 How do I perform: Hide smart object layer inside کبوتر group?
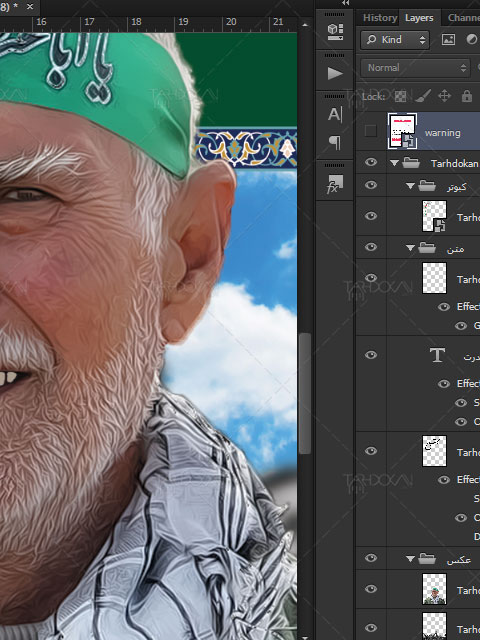(x=371, y=216)
